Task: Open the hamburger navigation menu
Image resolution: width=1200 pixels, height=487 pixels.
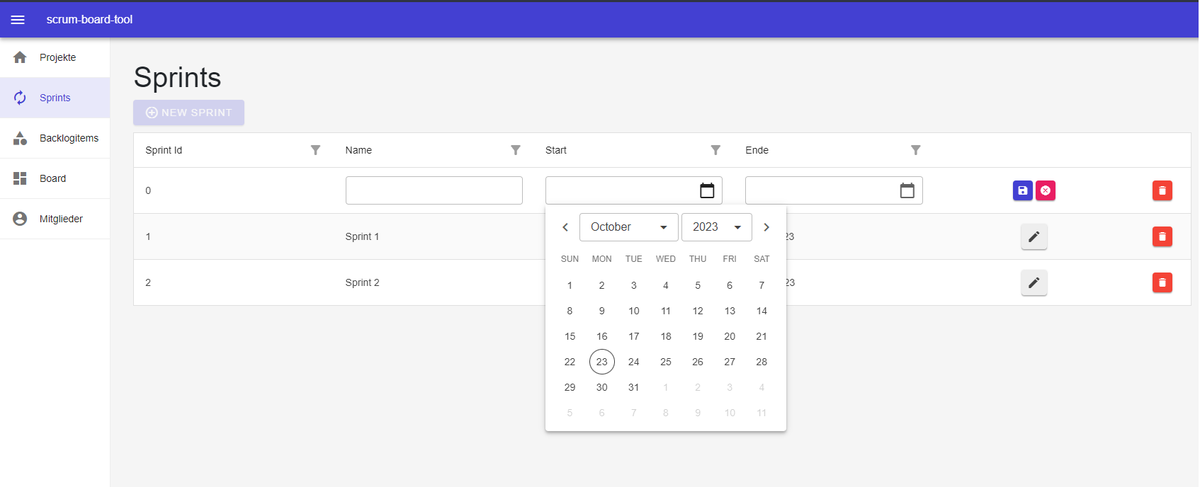Action: tap(18, 20)
